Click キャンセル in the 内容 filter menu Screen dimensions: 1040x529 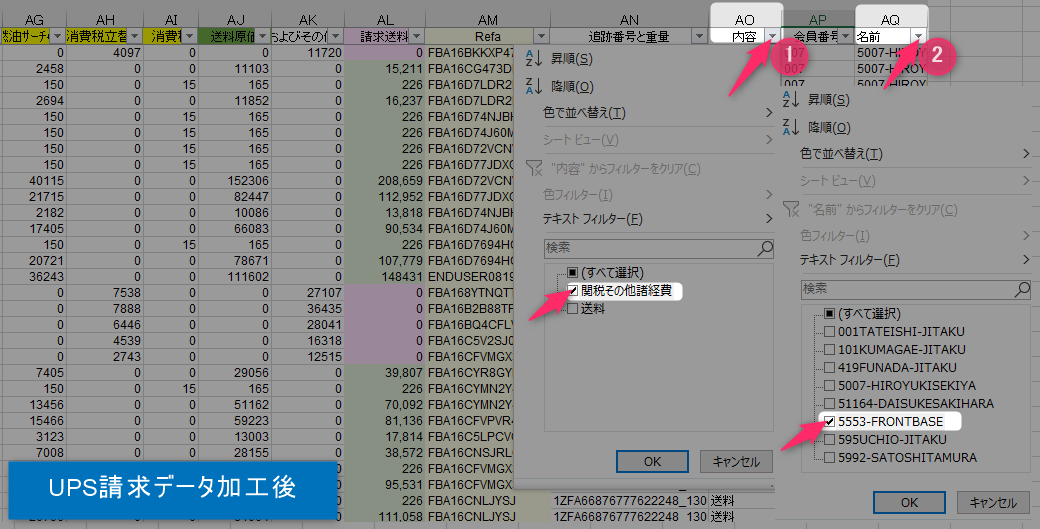point(736,462)
